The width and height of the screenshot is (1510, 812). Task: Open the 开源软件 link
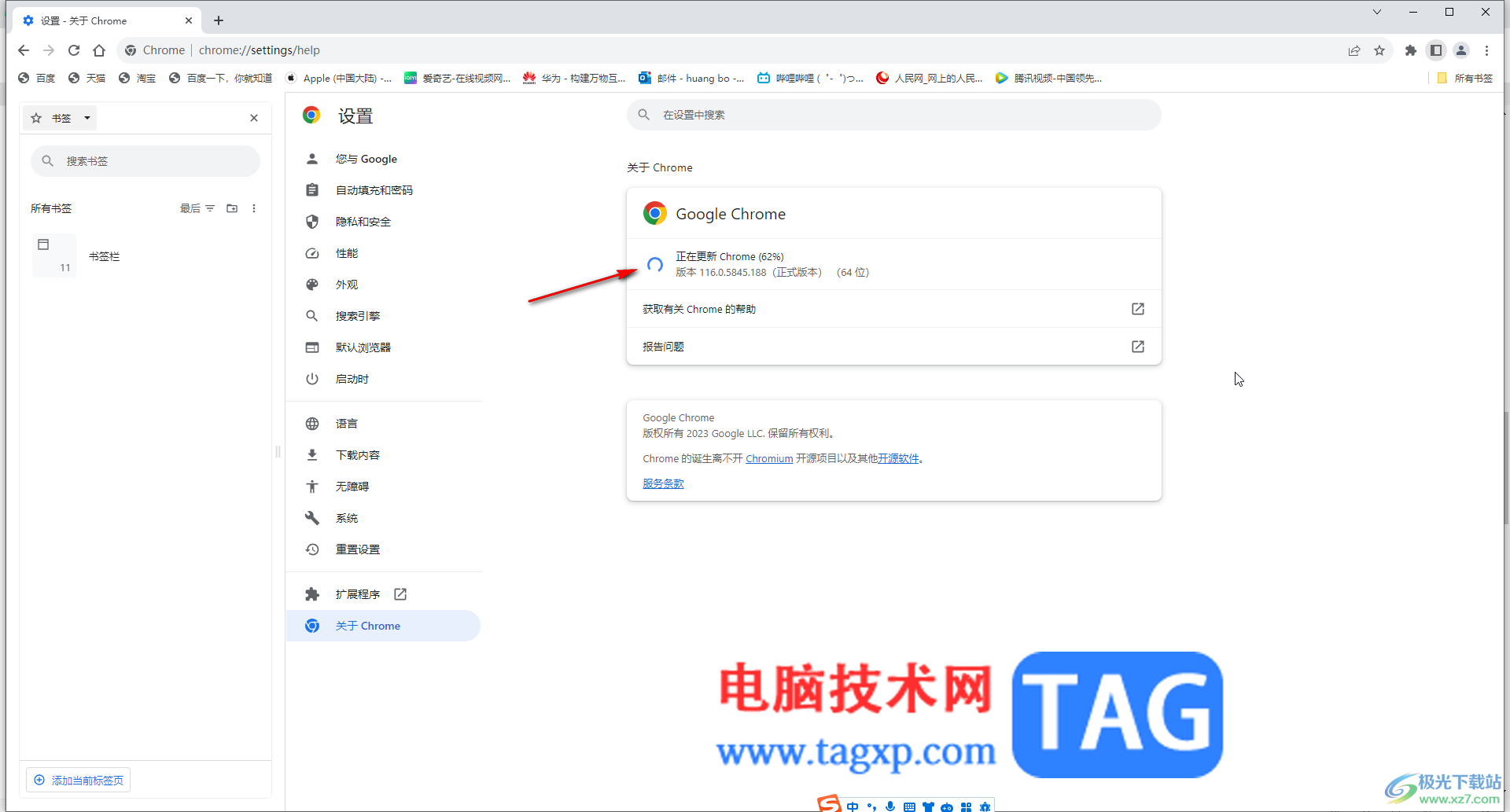pos(898,458)
